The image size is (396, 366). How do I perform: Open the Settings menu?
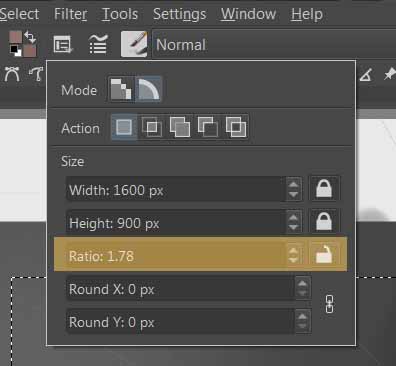tap(180, 14)
